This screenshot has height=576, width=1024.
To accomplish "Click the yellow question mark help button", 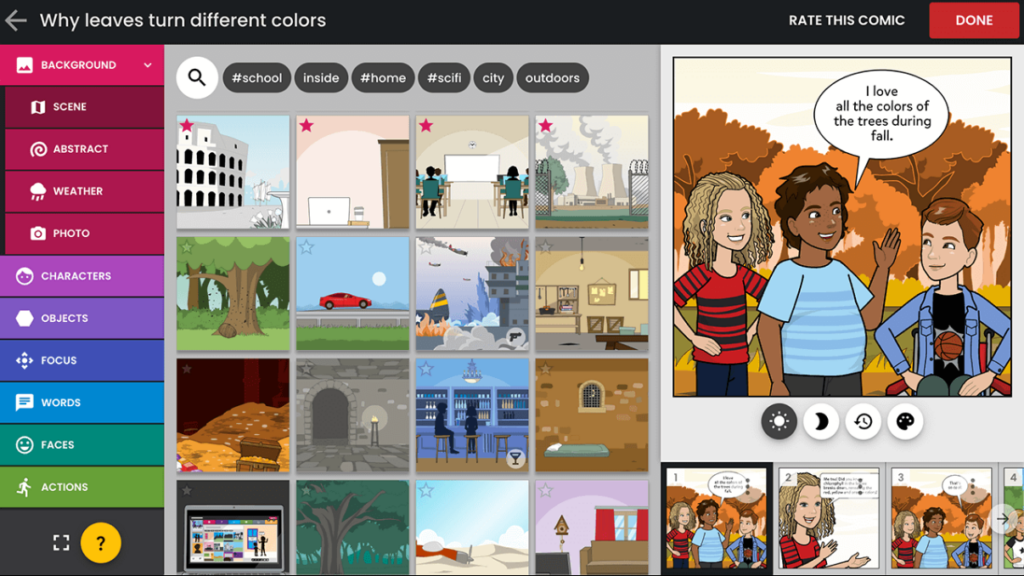I will click(101, 543).
